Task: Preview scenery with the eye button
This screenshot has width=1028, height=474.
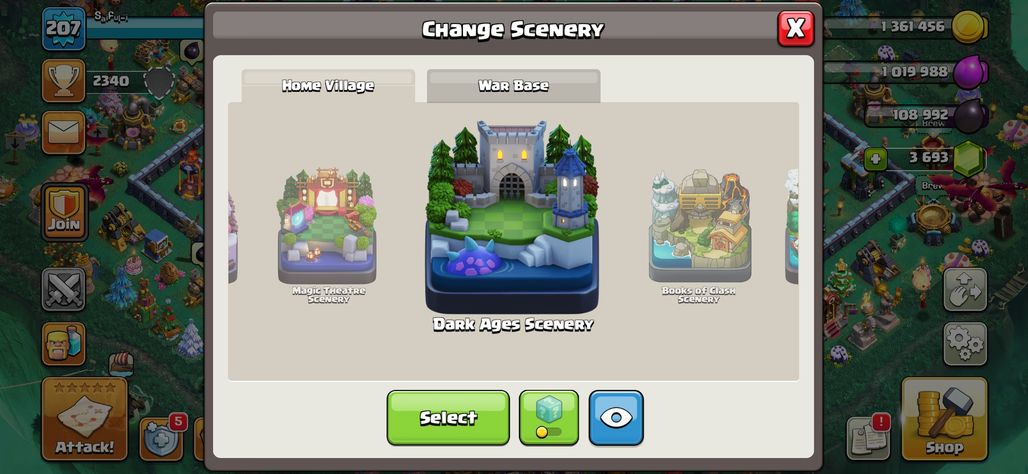Action: pyautogui.click(x=616, y=418)
